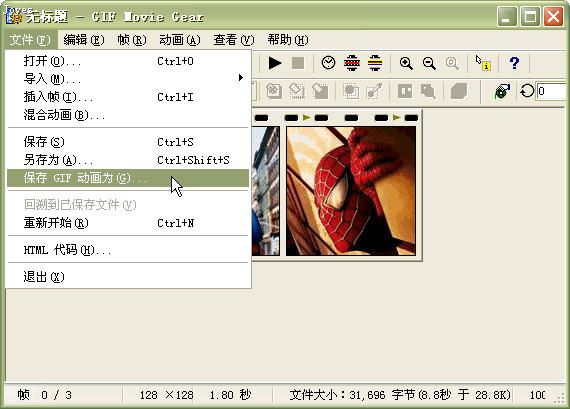The width and height of the screenshot is (570, 409).
Task: Click the zoom out magnifier icon
Action: click(x=429, y=63)
